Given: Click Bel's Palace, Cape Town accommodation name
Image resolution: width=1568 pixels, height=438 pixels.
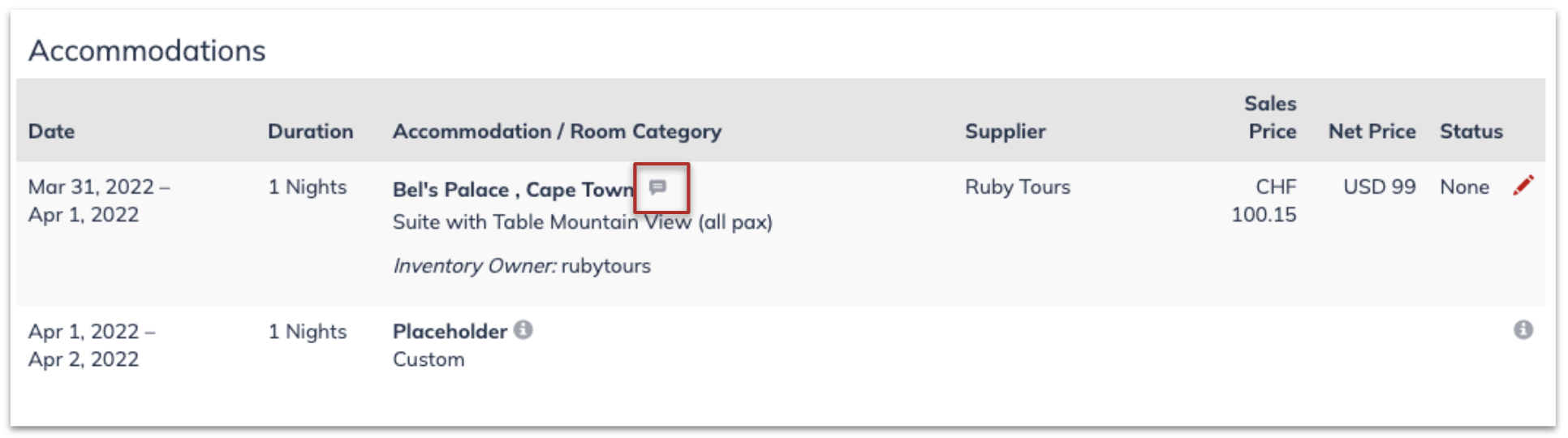Looking at the screenshot, I should coord(514,189).
